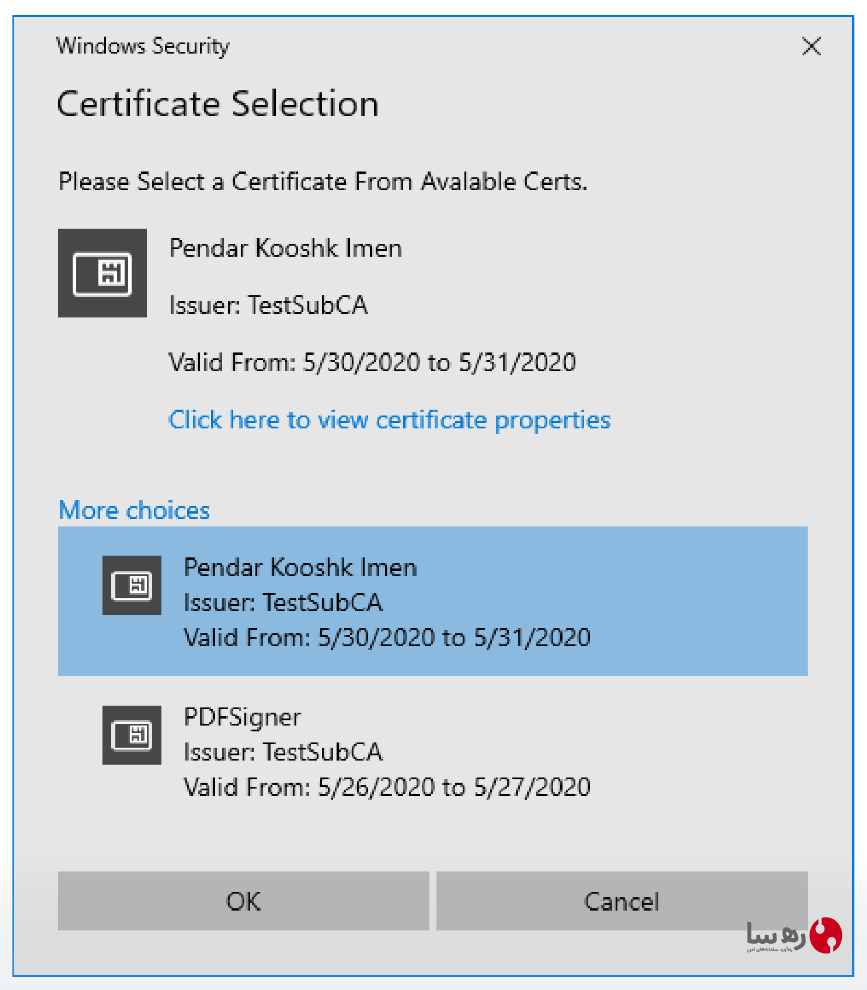Click the validity dates 5/26/2020 to 5/27/2020

454,787
